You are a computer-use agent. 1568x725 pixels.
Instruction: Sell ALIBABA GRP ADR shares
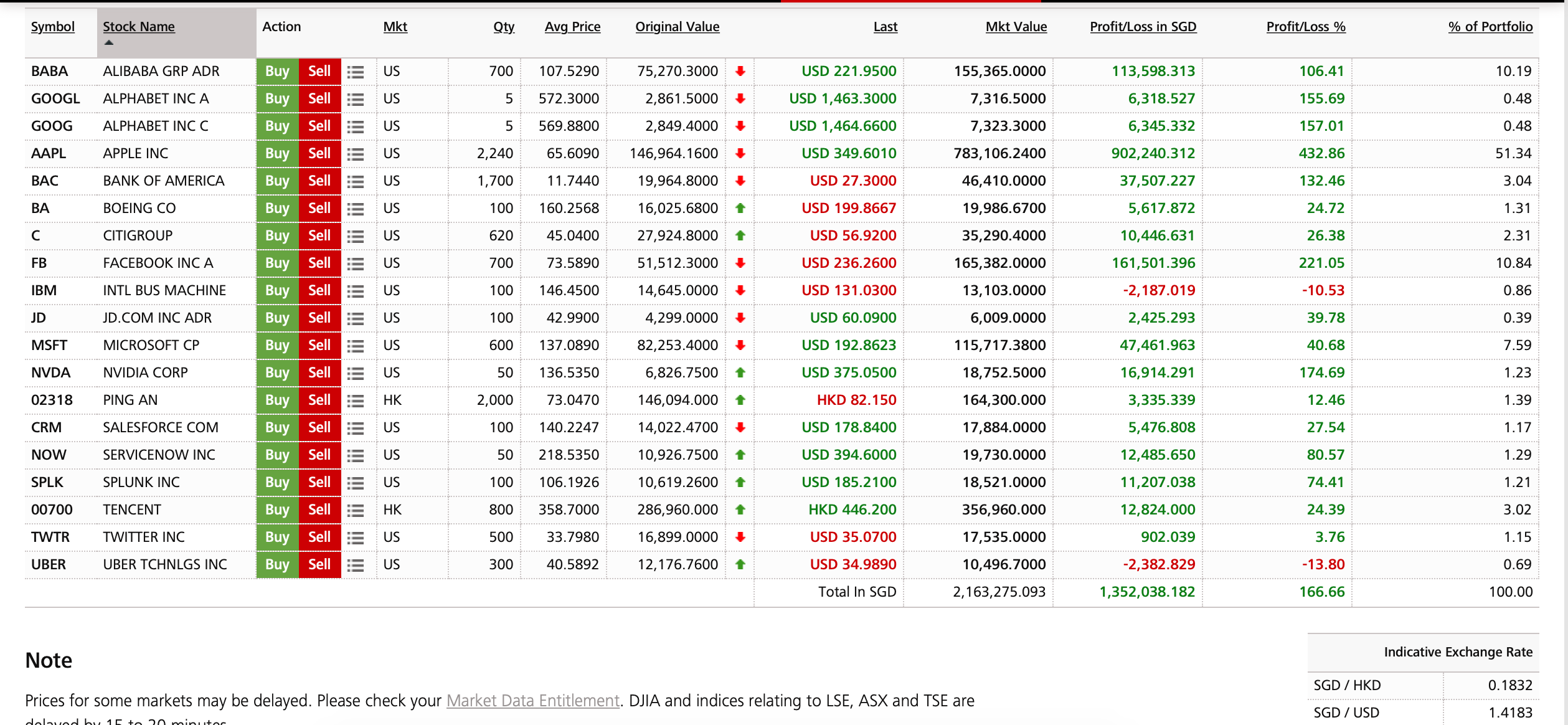point(320,72)
